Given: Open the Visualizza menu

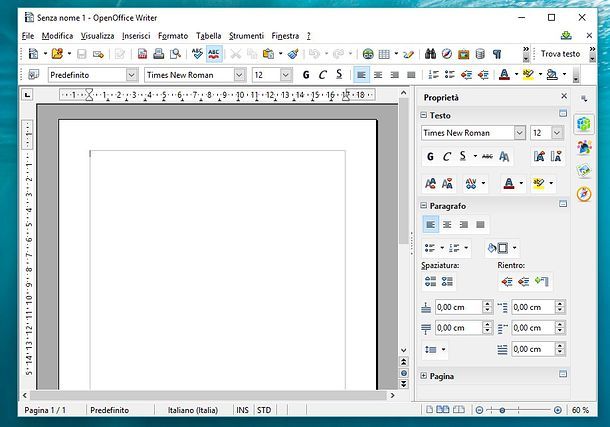Looking at the screenshot, I should (97, 36).
